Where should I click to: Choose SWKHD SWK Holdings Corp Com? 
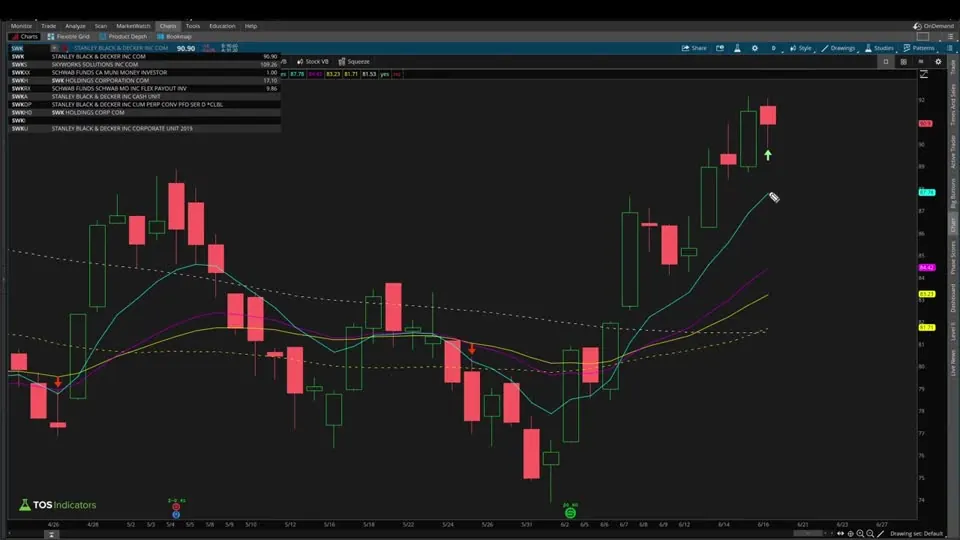pos(144,112)
